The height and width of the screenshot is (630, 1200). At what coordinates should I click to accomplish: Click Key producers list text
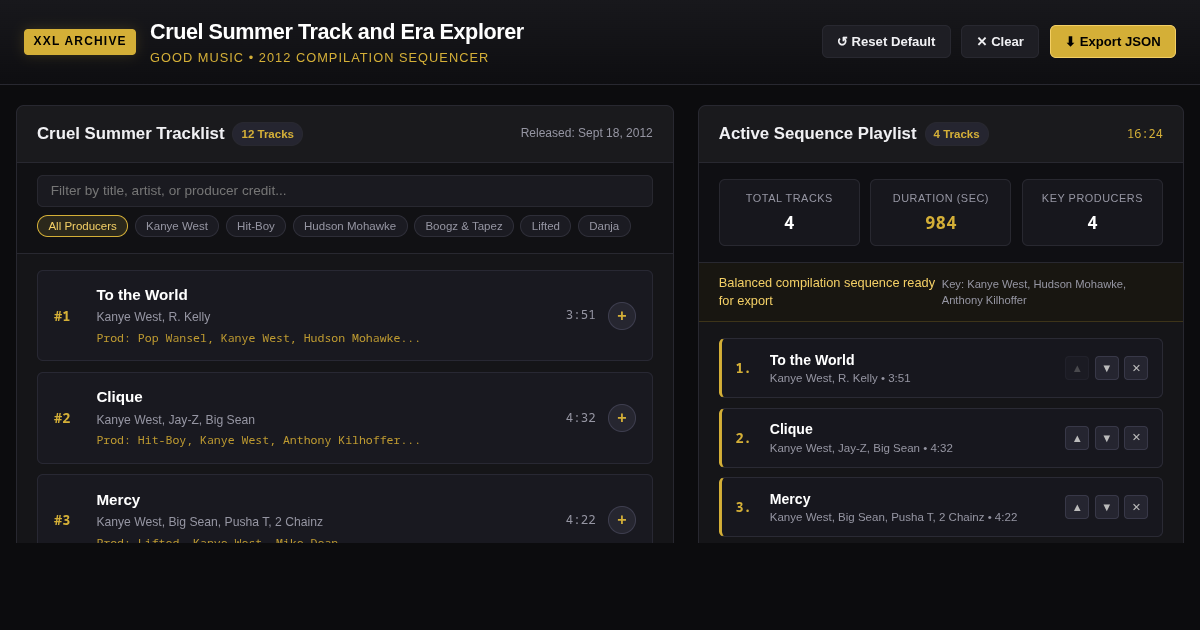pos(1034,292)
